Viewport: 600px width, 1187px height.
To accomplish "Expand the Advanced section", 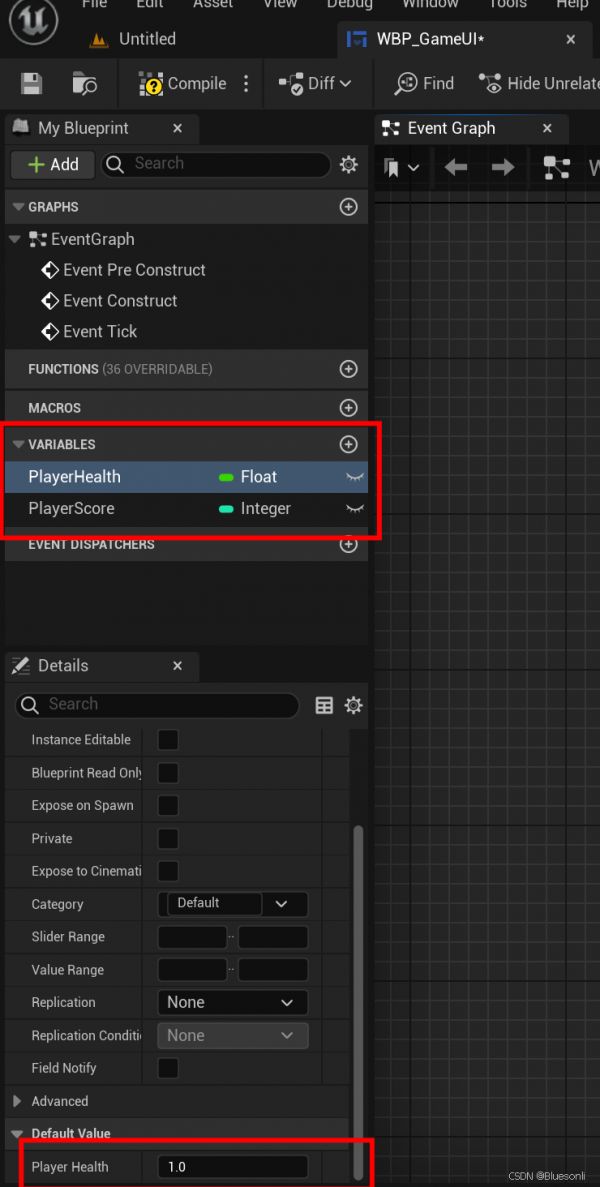I will click(x=17, y=1101).
